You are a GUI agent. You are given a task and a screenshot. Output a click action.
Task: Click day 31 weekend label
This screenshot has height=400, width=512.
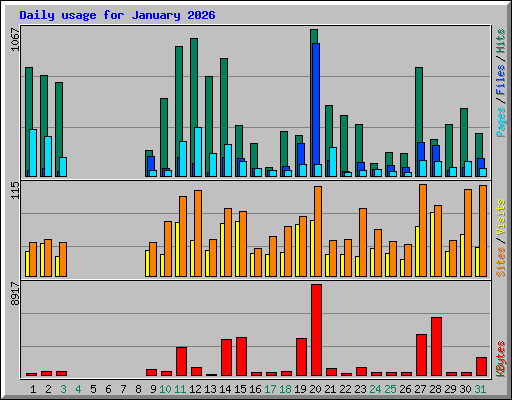[x=480, y=389]
